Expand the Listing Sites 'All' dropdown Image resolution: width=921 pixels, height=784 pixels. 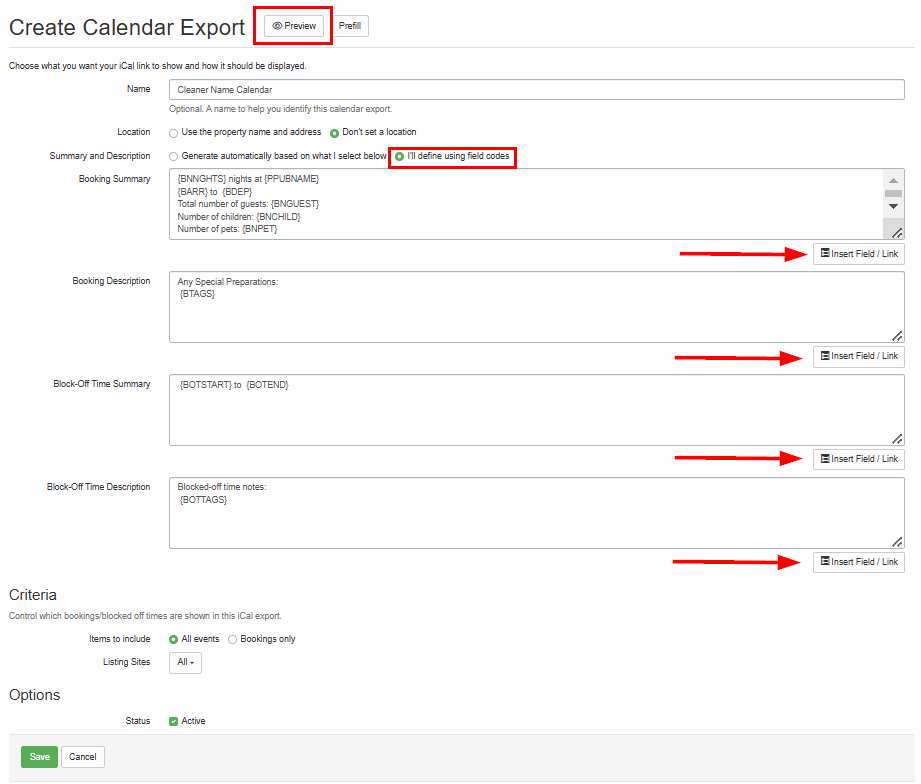point(185,662)
